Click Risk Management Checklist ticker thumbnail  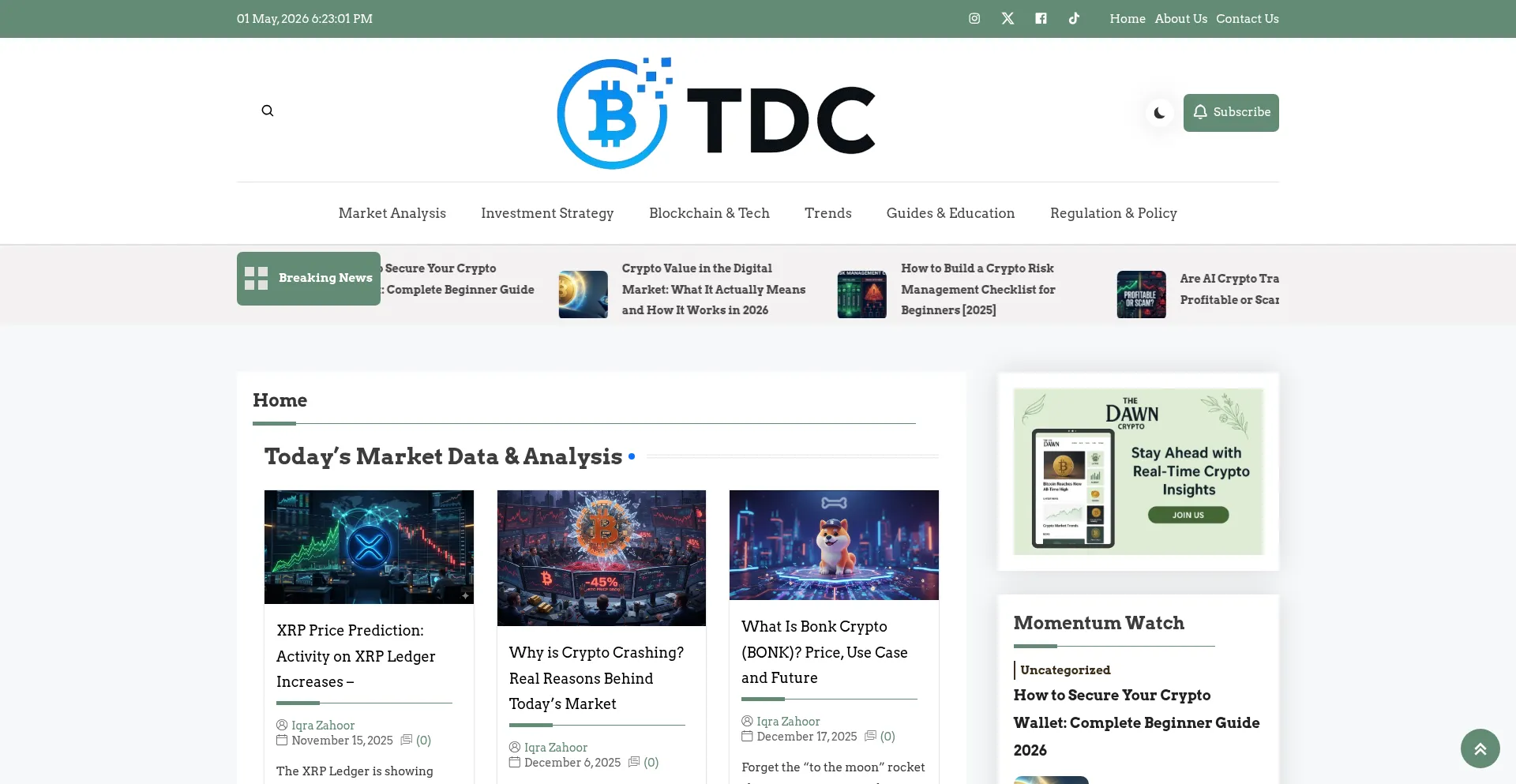(861, 294)
